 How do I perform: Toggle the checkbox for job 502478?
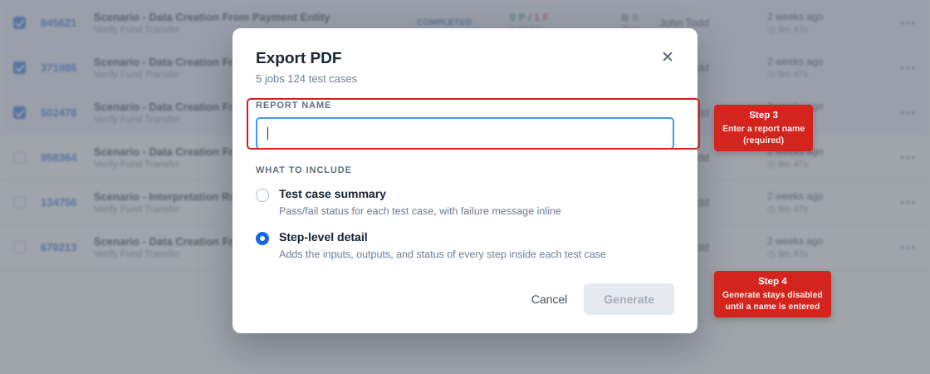click(x=20, y=113)
